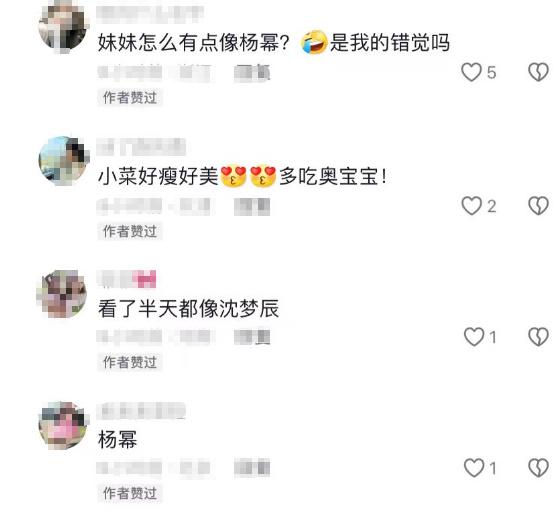
Task: Tap broken heart on short 杨幂 comment
Action: (x=538, y=468)
